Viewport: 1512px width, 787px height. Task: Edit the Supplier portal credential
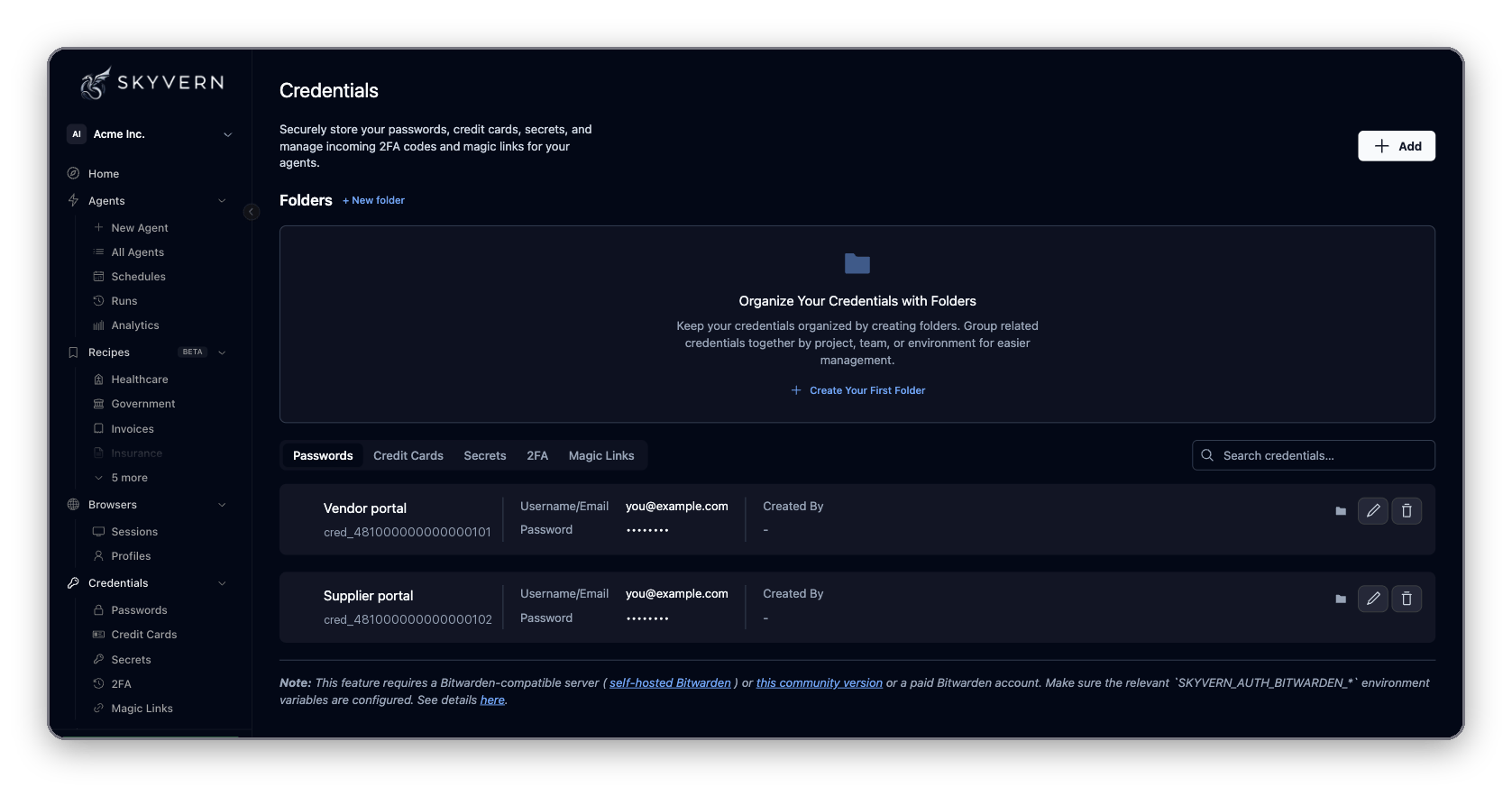point(1373,599)
